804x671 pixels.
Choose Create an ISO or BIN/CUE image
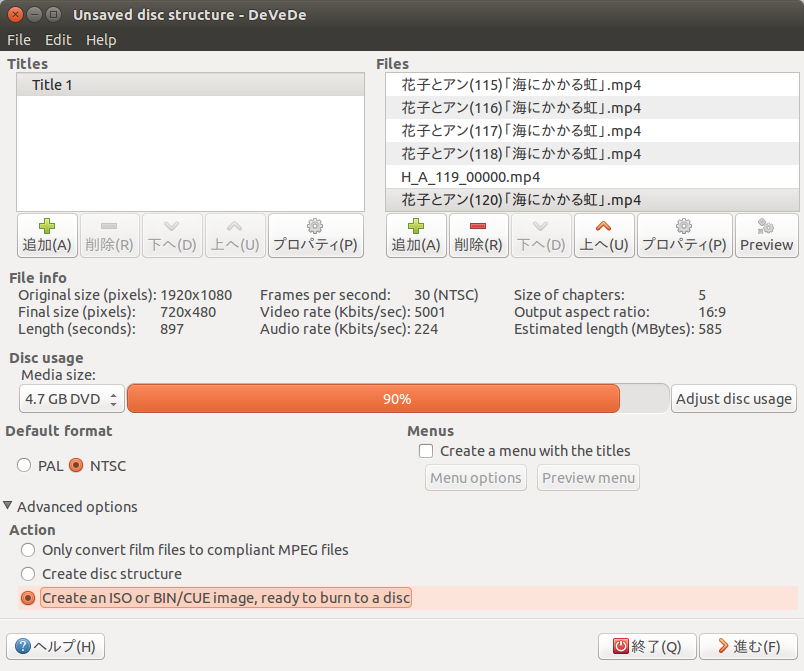click(x=28, y=598)
